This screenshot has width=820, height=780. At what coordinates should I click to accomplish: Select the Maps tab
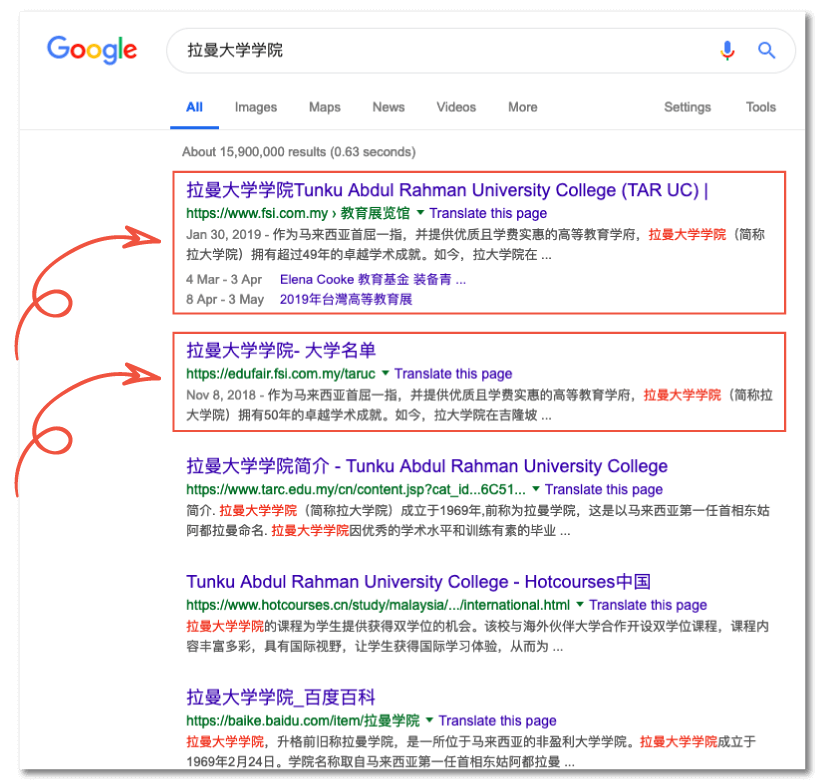(x=324, y=107)
